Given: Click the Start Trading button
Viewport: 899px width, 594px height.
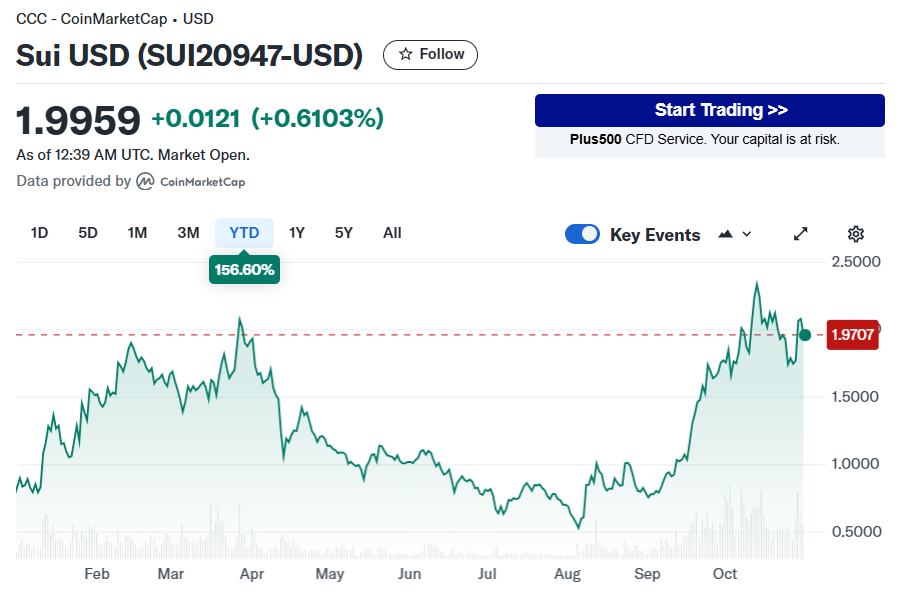Looking at the screenshot, I should point(709,110).
